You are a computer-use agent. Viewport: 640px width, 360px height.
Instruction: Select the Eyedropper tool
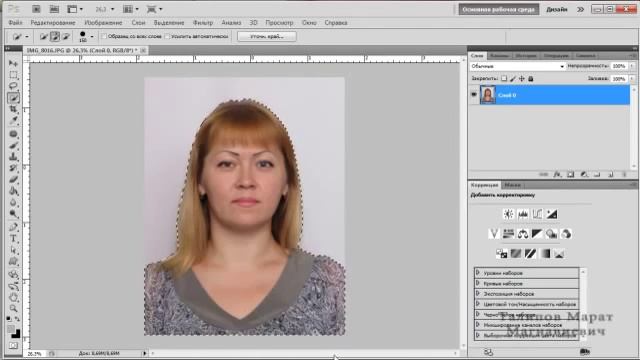click(x=13, y=121)
